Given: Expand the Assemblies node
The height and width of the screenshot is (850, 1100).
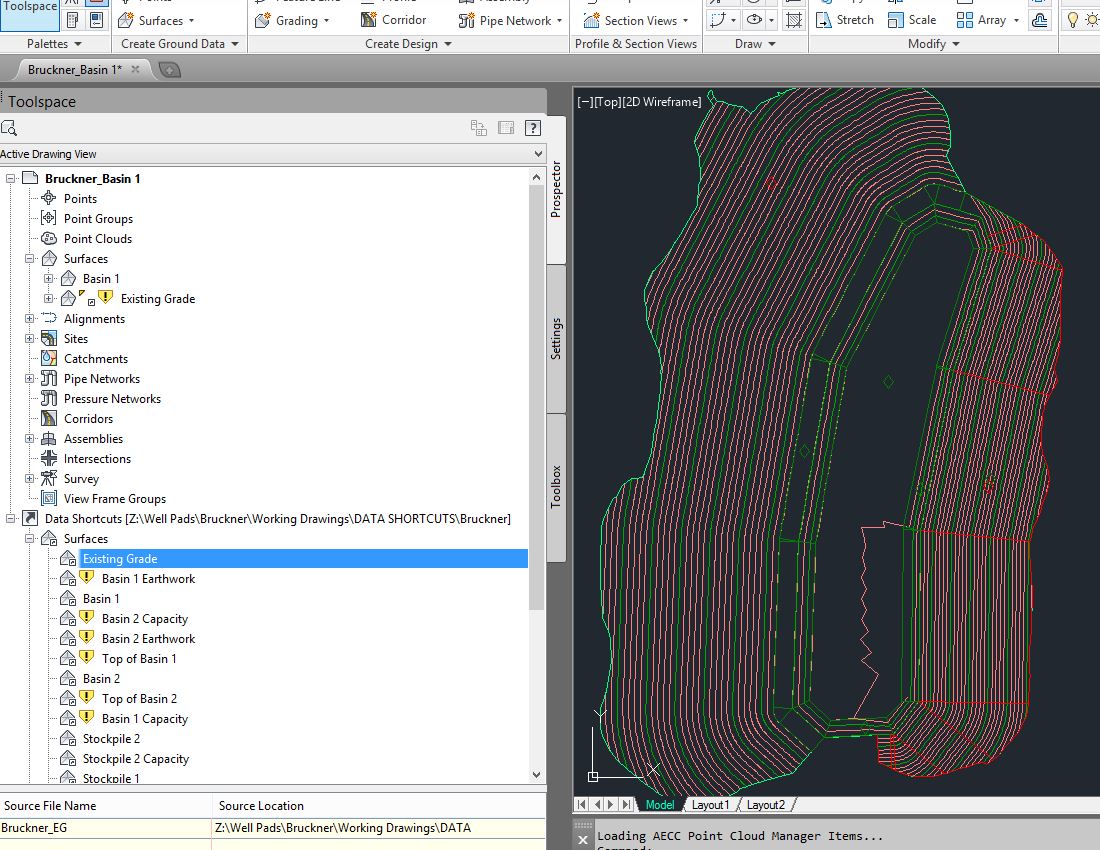Looking at the screenshot, I should (x=29, y=438).
